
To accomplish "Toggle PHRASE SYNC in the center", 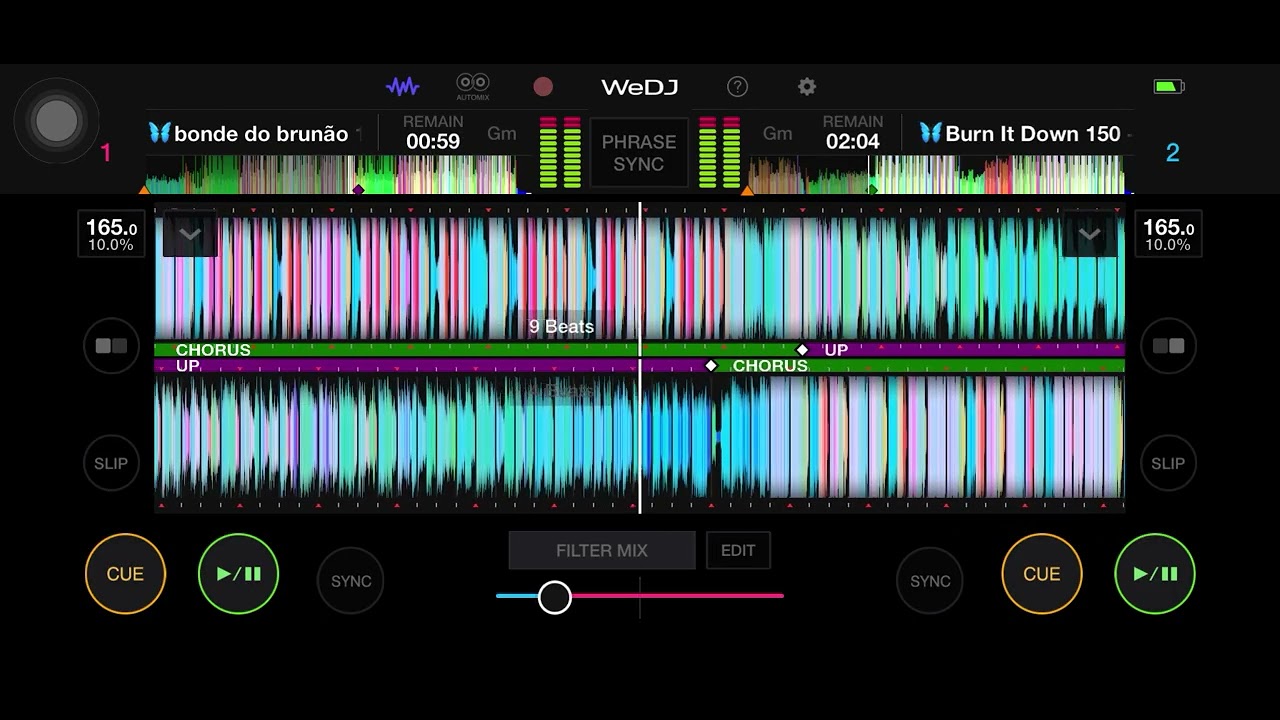I will point(639,153).
